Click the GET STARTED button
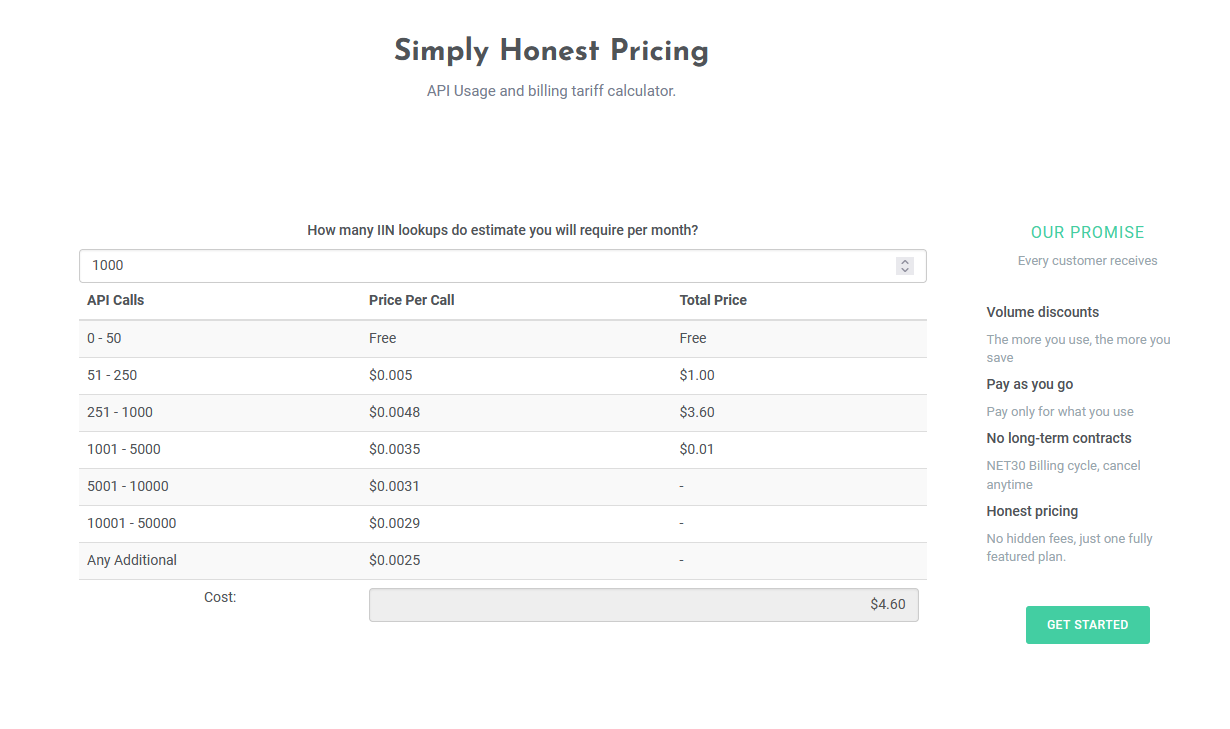1230x729 pixels. click(1087, 625)
